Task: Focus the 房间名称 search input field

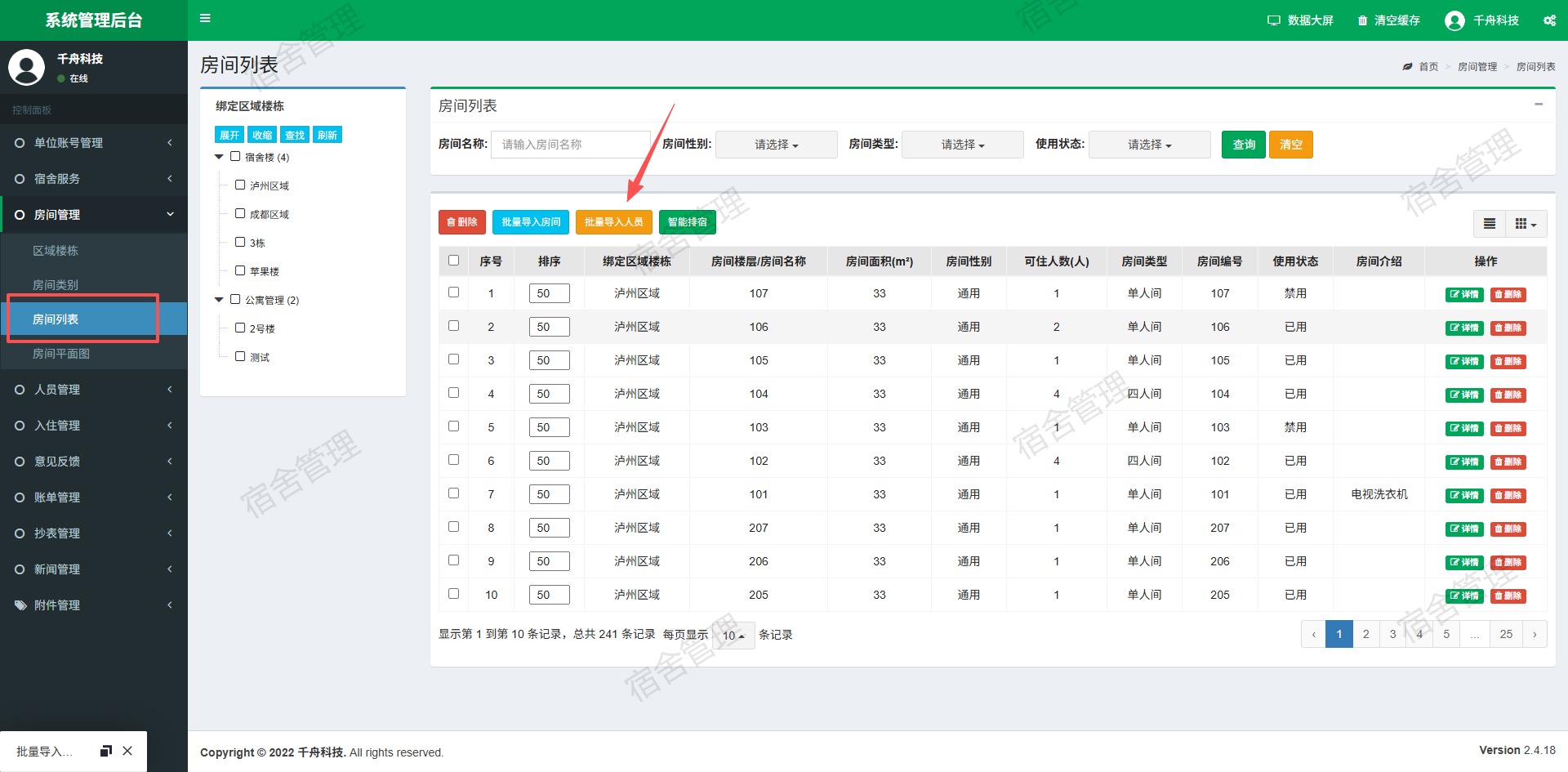Action: click(571, 145)
